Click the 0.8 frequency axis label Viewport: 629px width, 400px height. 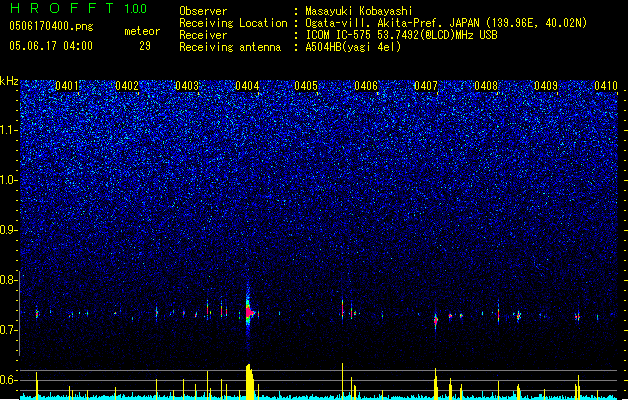9,280
